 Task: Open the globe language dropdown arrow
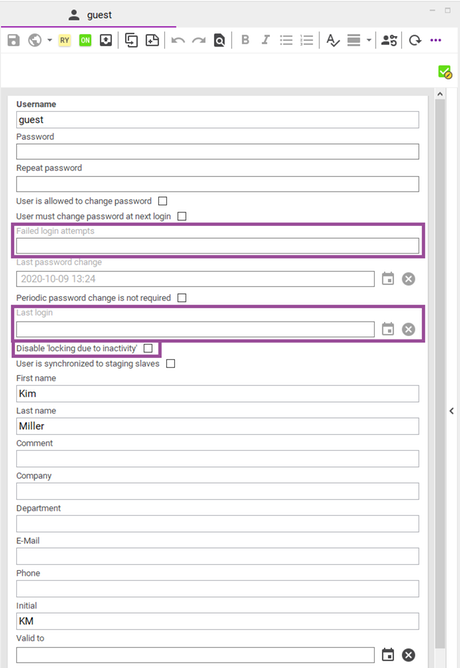[x=49, y=40]
